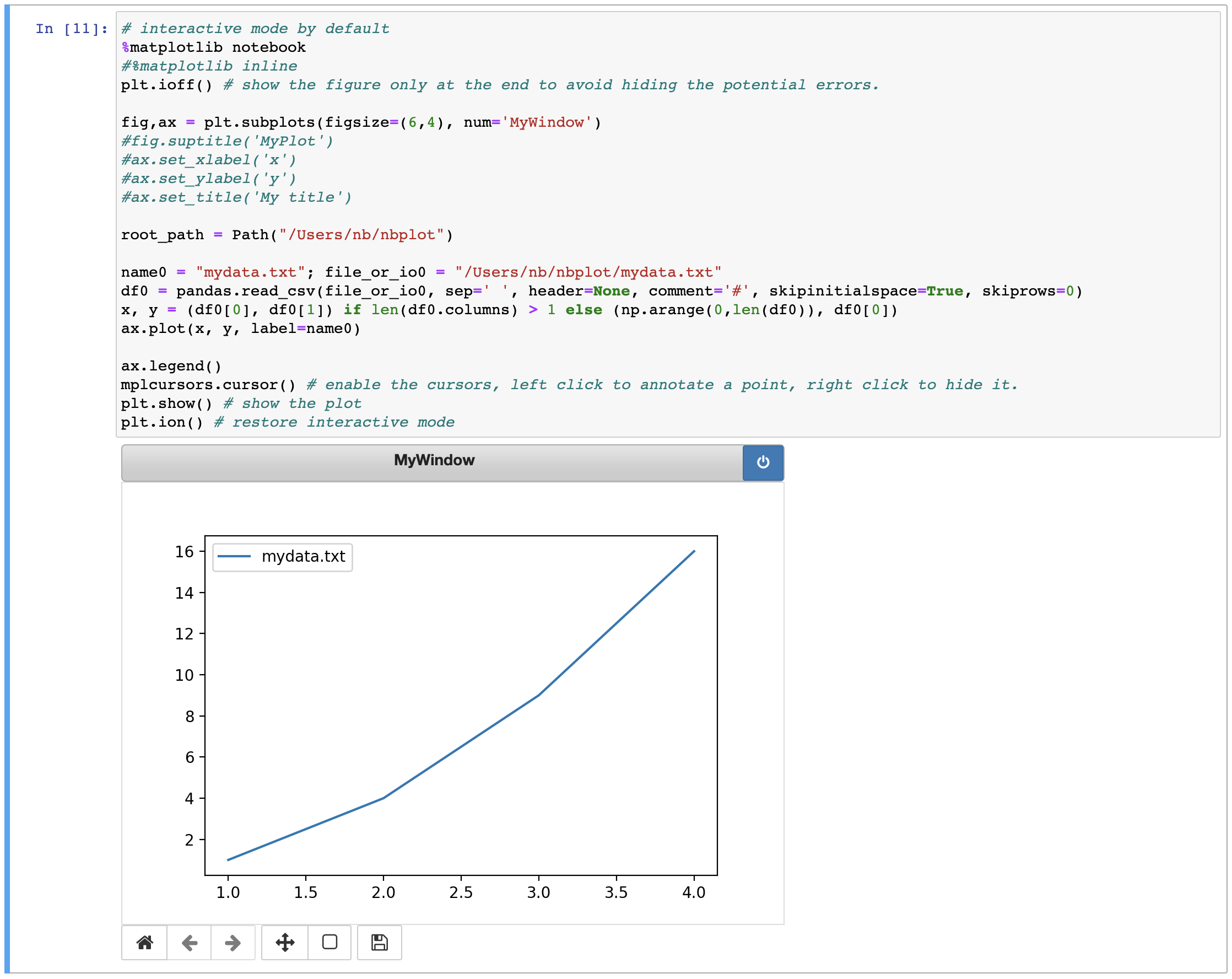The height and width of the screenshot is (979, 1232).
Task: Click the x, y = (df0[0], df0[1]) line
Action: pos(509,310)
